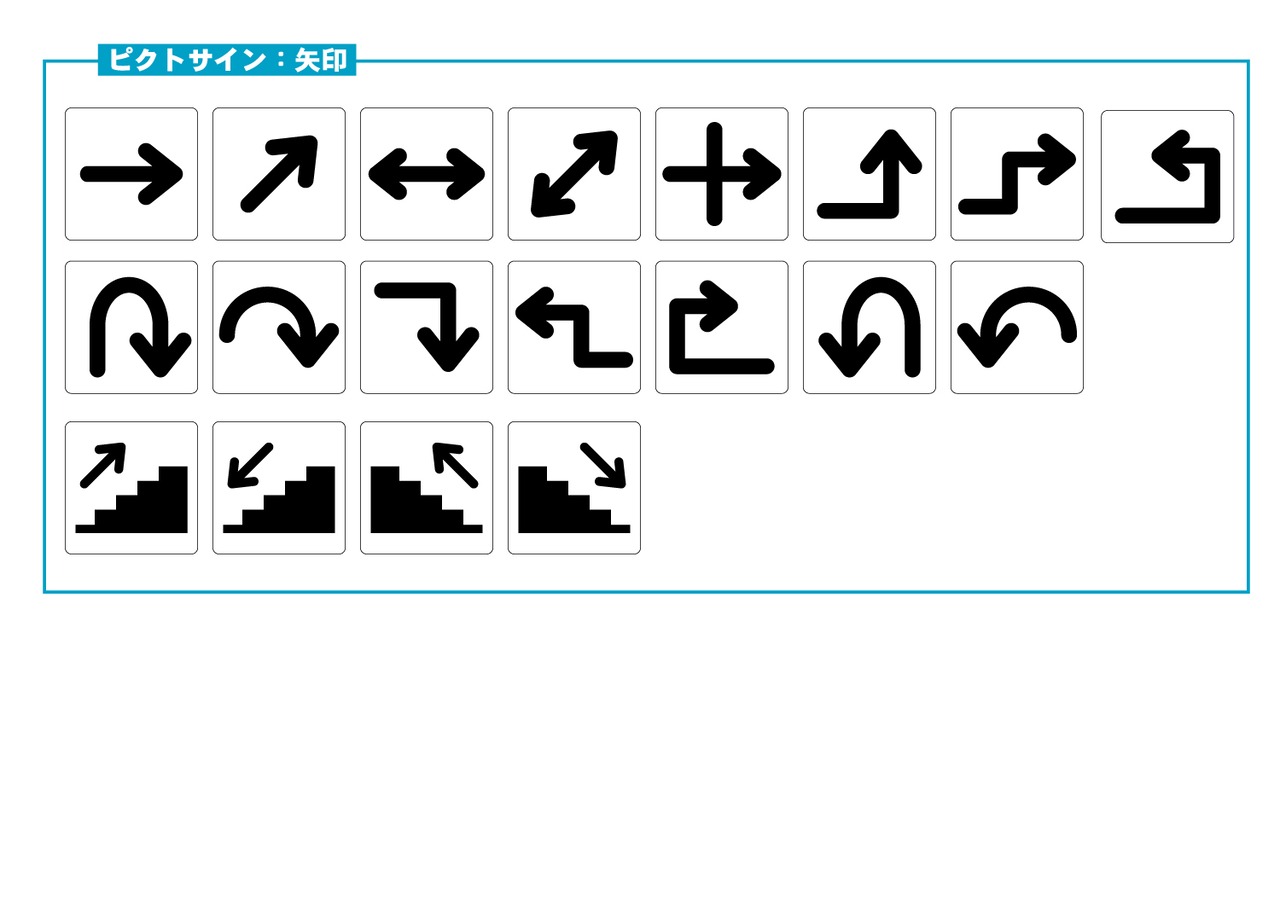Click the ピクトサイン：矢印 header label
1280x905 pixels.
227,60
